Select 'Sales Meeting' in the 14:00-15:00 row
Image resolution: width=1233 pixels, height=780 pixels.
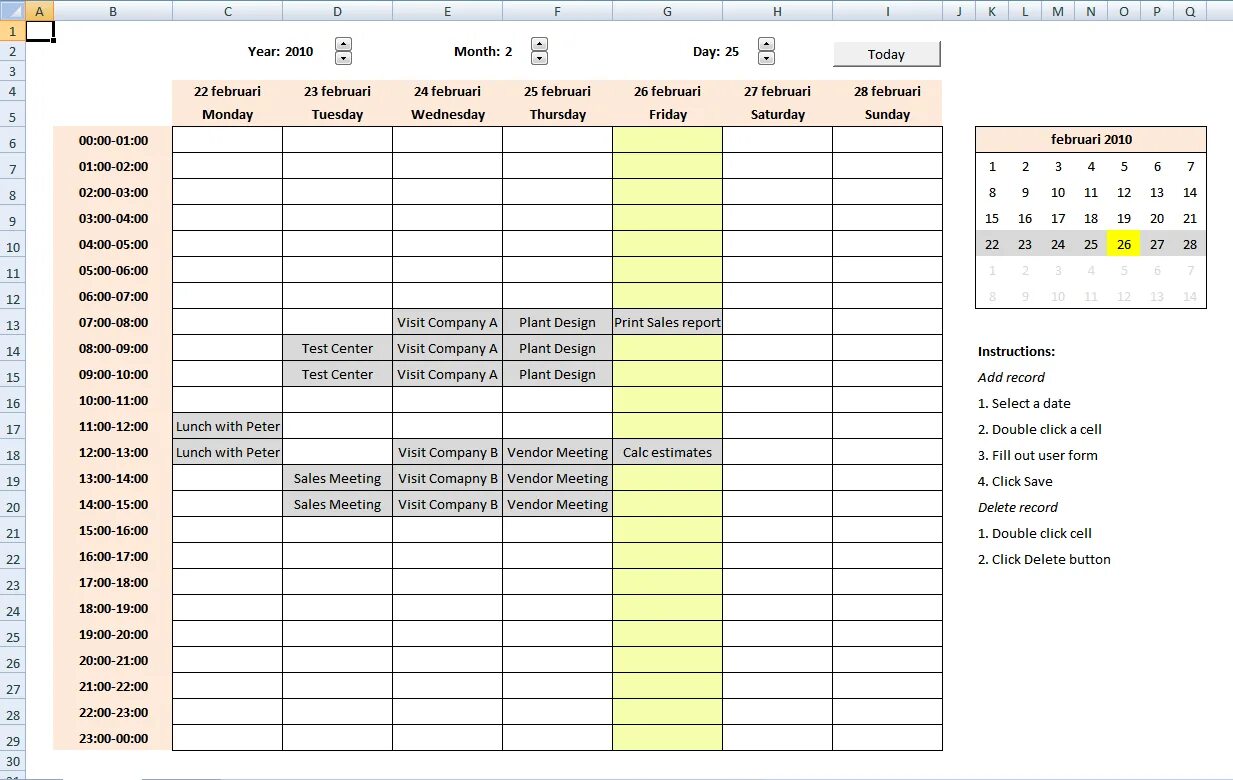pyautogui.click(x=337, y=504)
